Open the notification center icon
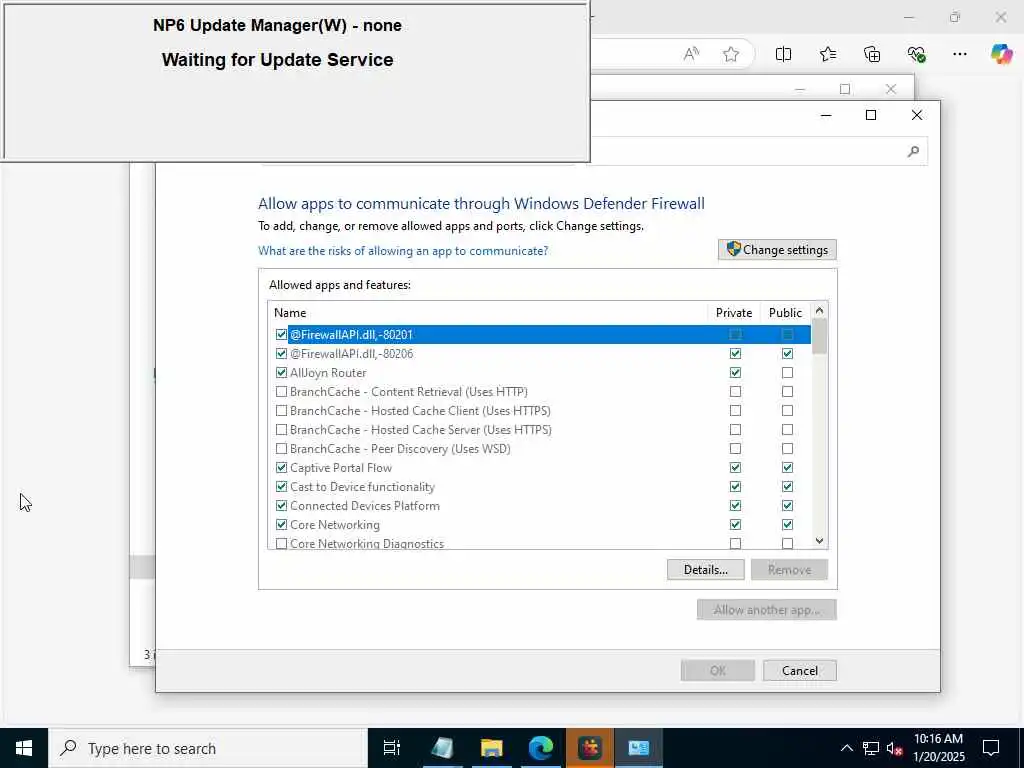The height and width of the screenshot is (768, 1024). tap(991, 748)
